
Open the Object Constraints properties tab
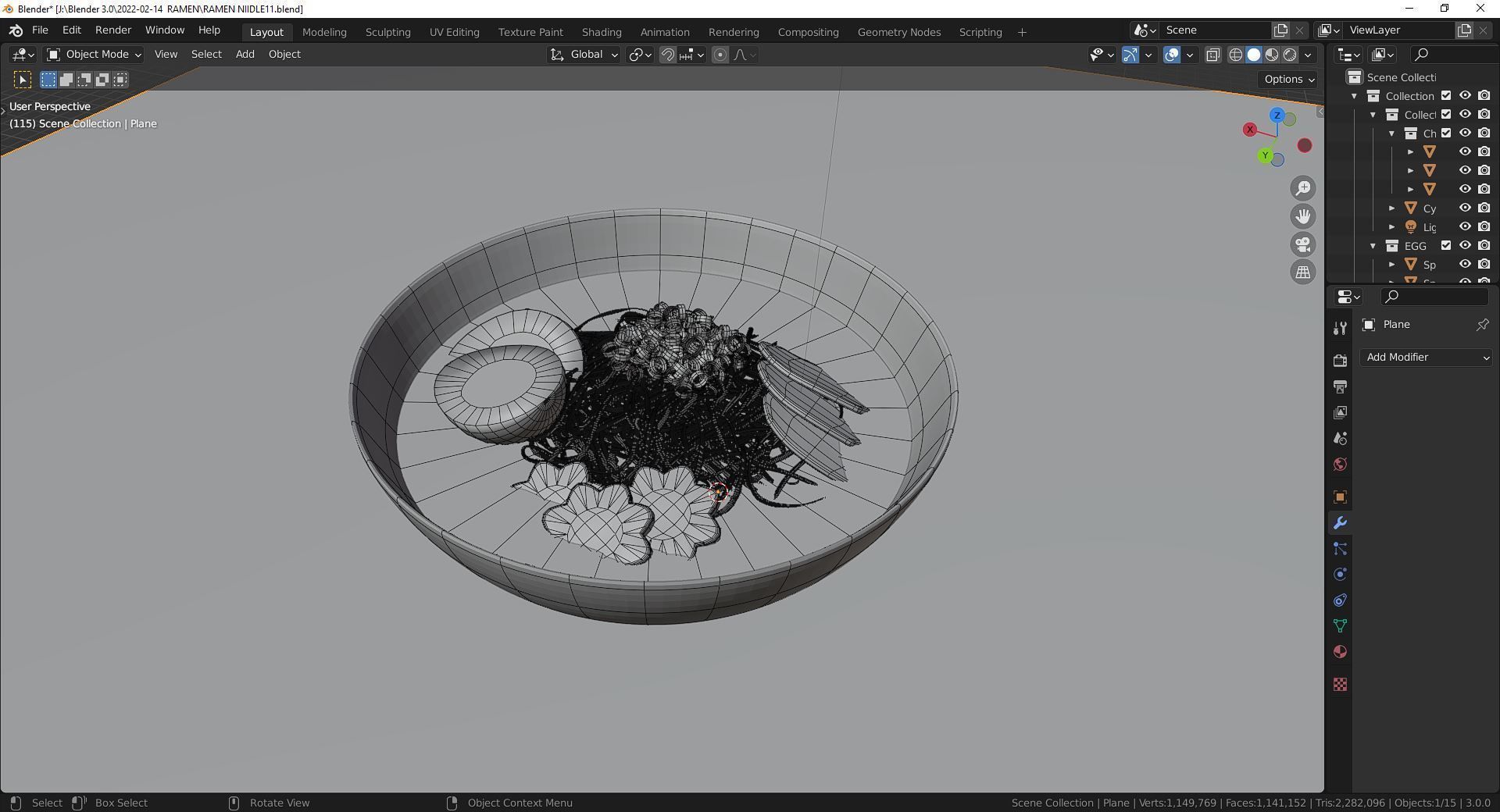point(1340,600)
